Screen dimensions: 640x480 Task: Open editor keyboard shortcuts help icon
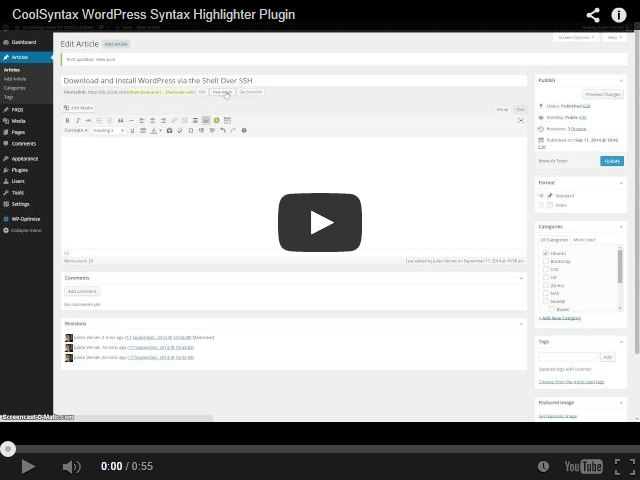(244, 131)
